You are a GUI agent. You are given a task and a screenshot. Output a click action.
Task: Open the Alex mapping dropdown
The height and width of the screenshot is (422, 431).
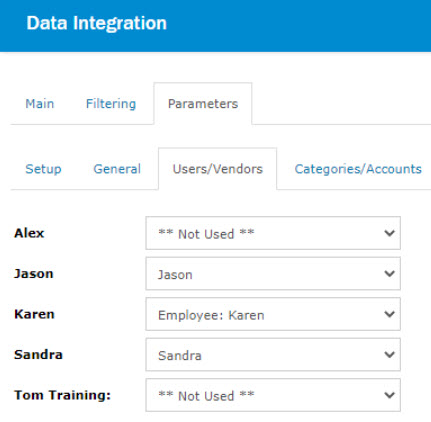point(273,233)
